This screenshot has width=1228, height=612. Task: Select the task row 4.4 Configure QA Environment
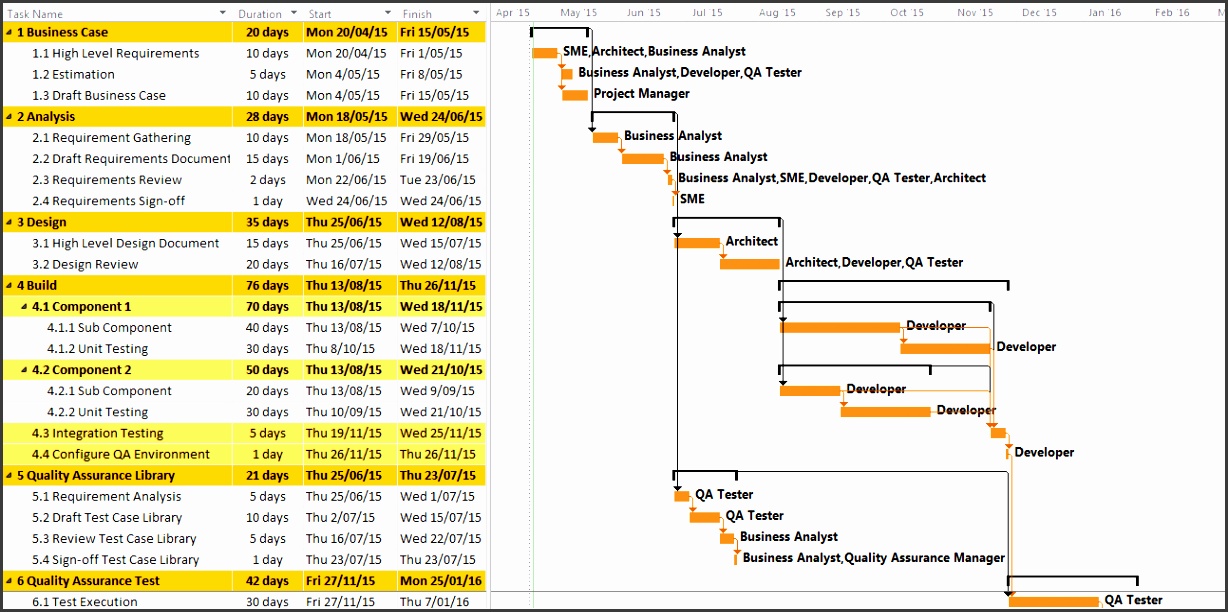120,454
